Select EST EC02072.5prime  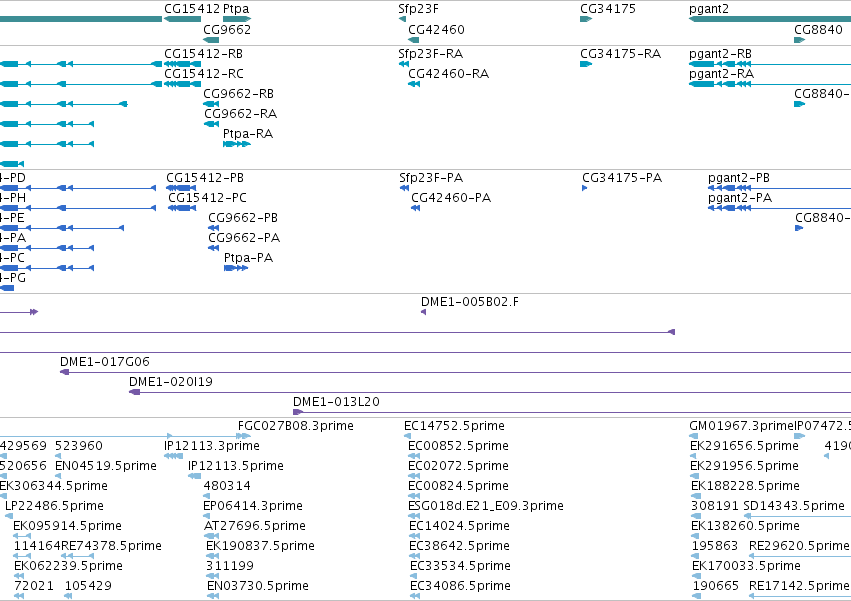(x=460, y=466)
